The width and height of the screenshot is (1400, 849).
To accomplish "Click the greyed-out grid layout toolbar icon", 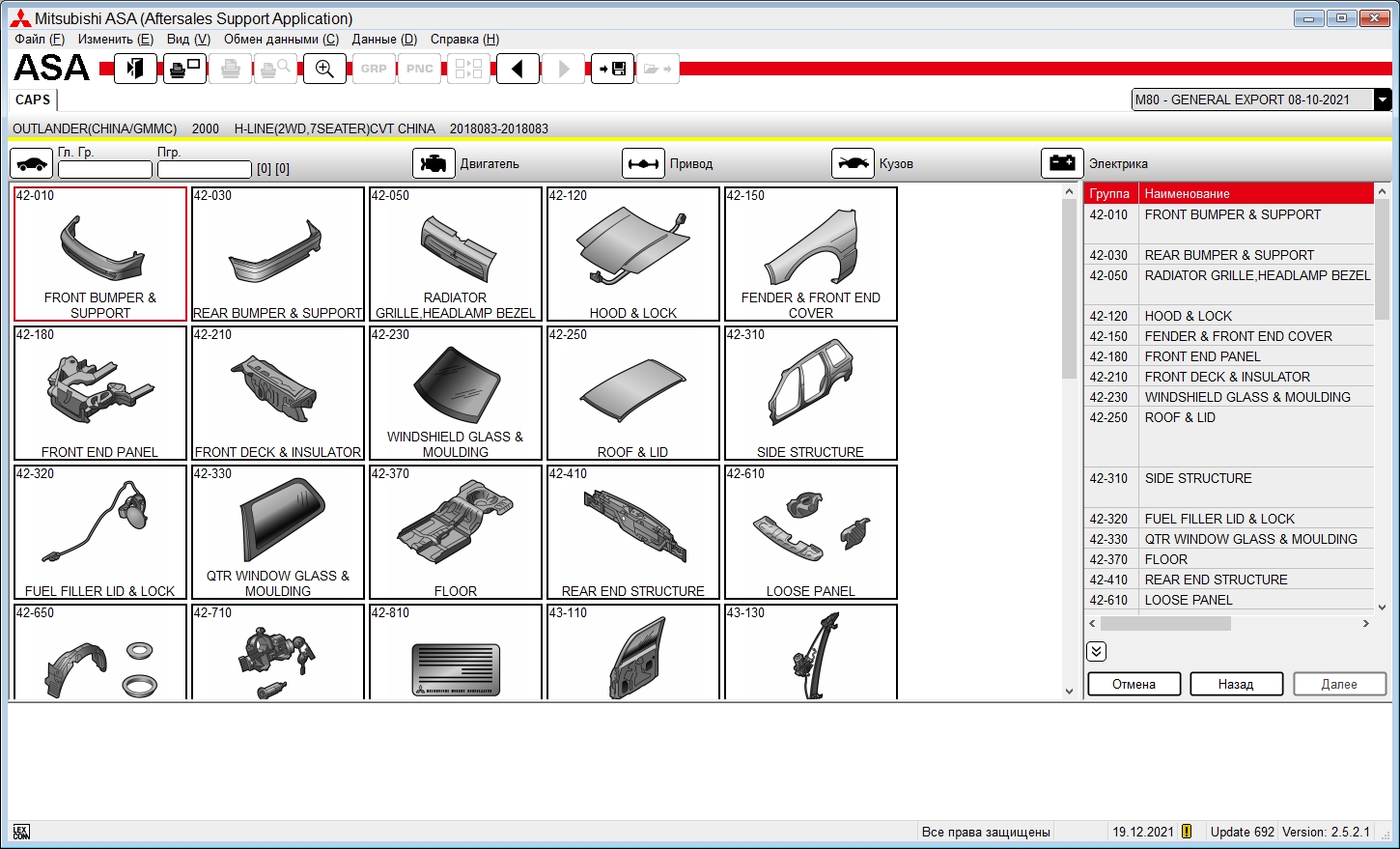I will click(x=468, y=69).
